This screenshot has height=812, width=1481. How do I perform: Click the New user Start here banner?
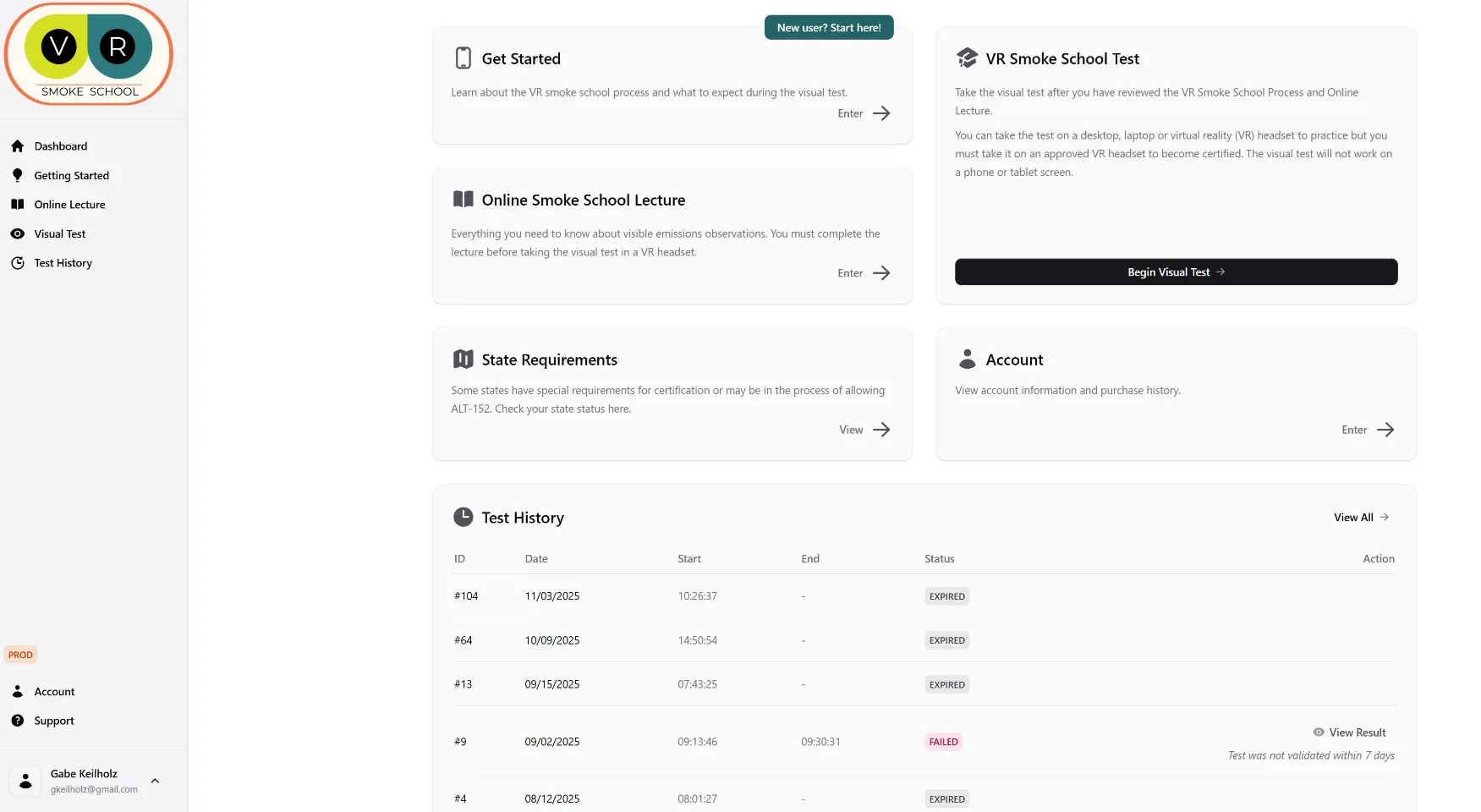click(828, 27)
